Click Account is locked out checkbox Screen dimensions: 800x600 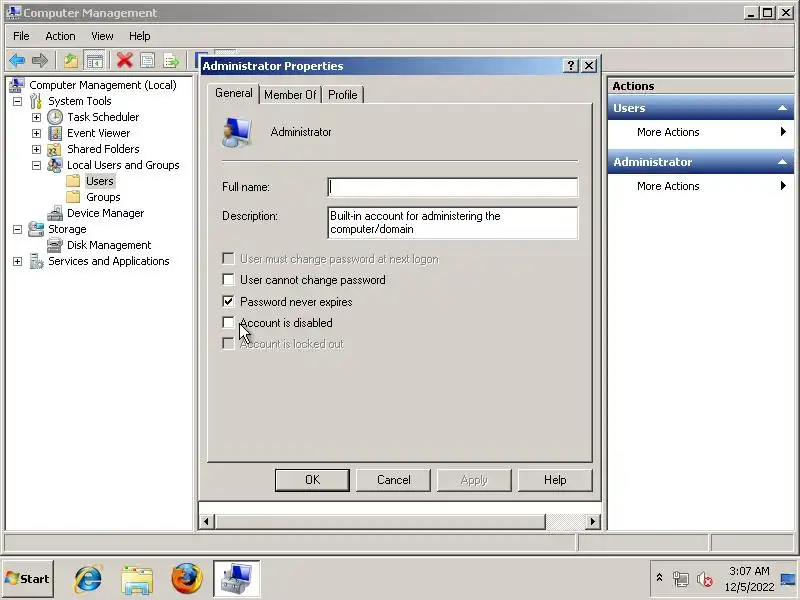coord(228,344)
